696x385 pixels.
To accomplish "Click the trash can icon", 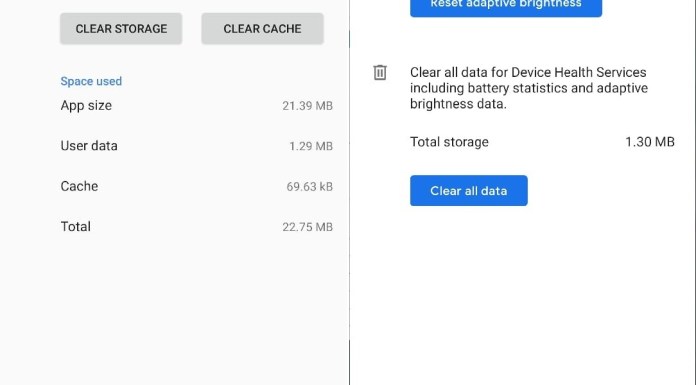I will [380, 72].
